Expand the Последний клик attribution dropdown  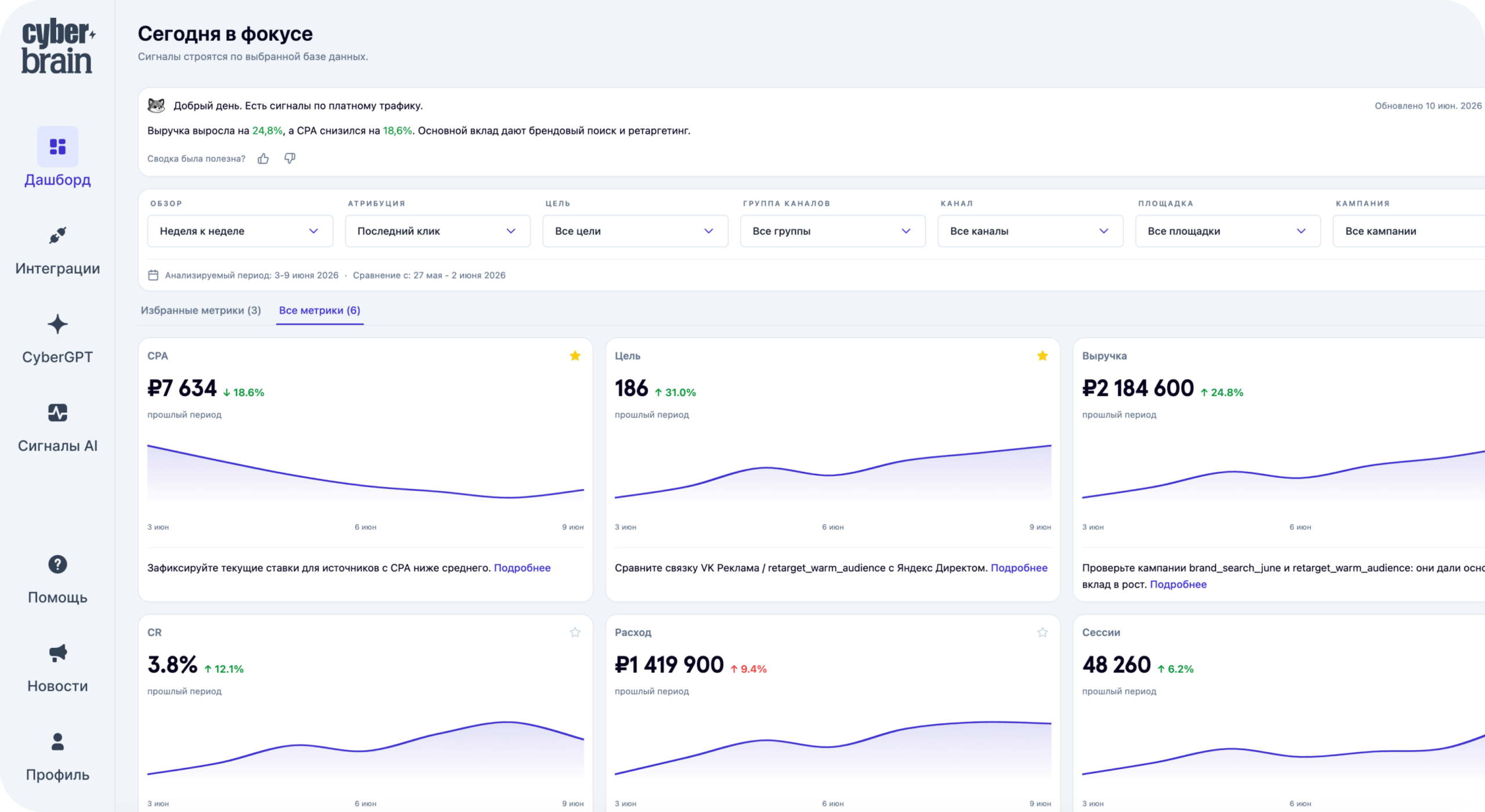click(x=437, y=231)
